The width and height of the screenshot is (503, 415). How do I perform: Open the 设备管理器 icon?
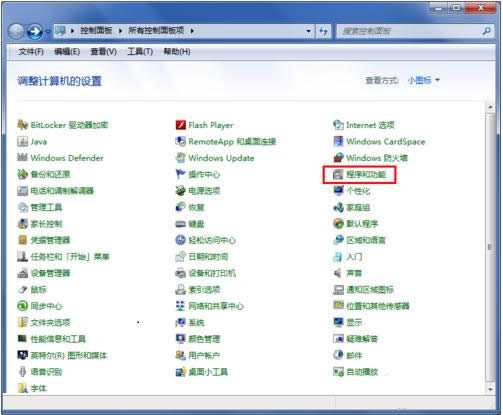point(22,273)
